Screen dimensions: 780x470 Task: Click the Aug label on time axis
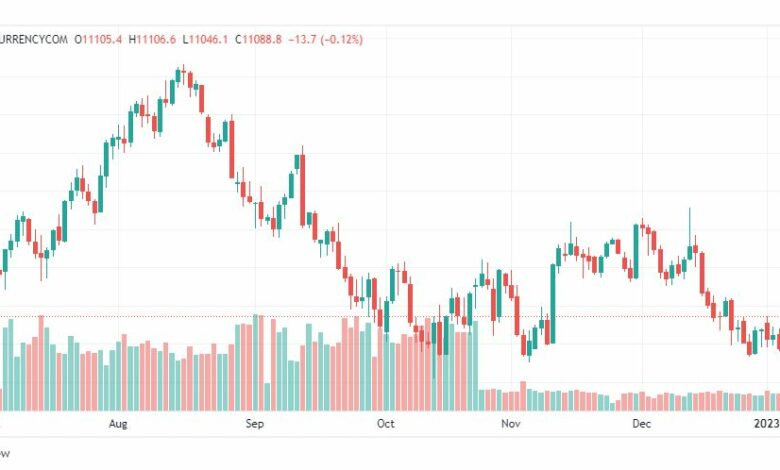pos(118,424)
